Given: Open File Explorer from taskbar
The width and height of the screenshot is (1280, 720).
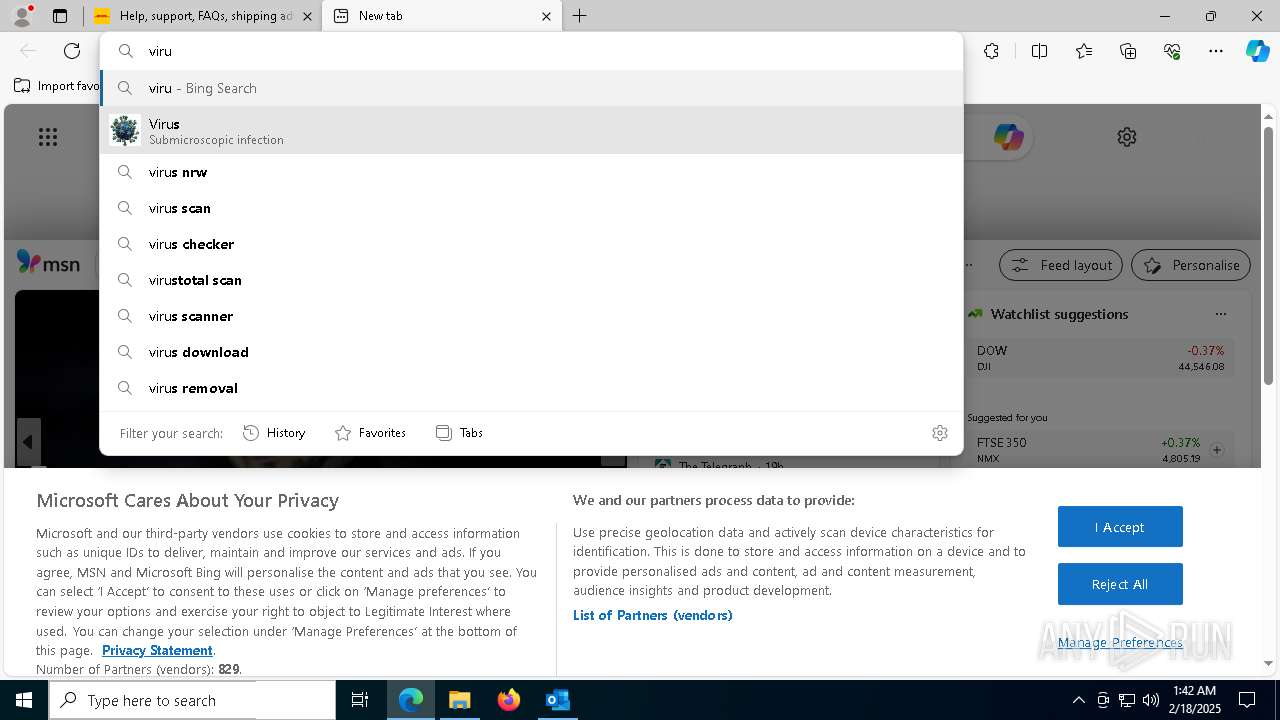Looking at the screenshot, I should 459,700.
